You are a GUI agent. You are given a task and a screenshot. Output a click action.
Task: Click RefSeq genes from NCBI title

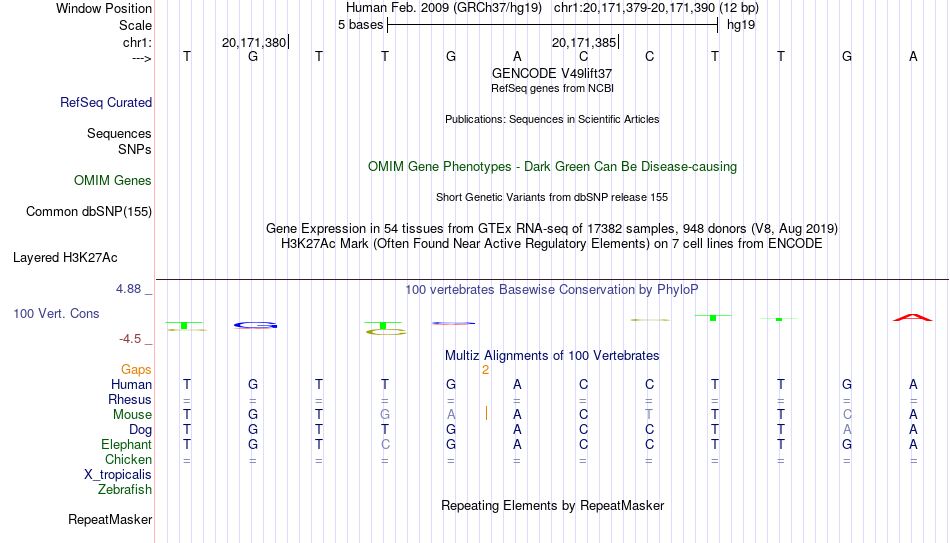pyautogui.click(x=552, y=88)
